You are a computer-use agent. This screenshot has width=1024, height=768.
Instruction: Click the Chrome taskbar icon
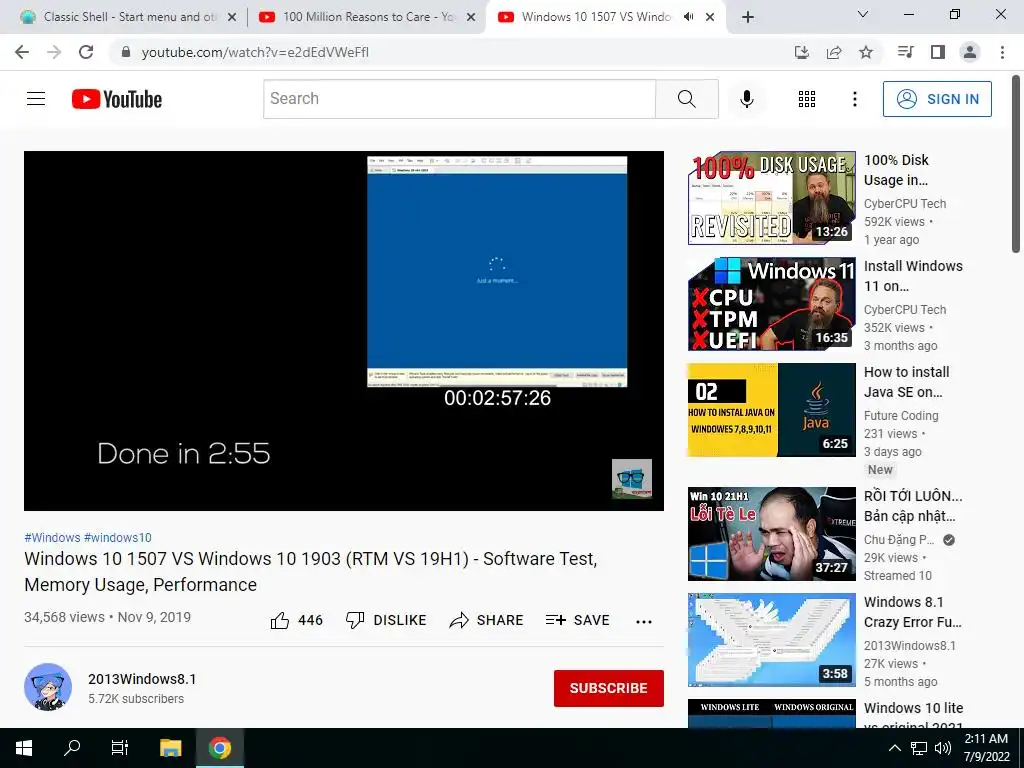point(220,748)
